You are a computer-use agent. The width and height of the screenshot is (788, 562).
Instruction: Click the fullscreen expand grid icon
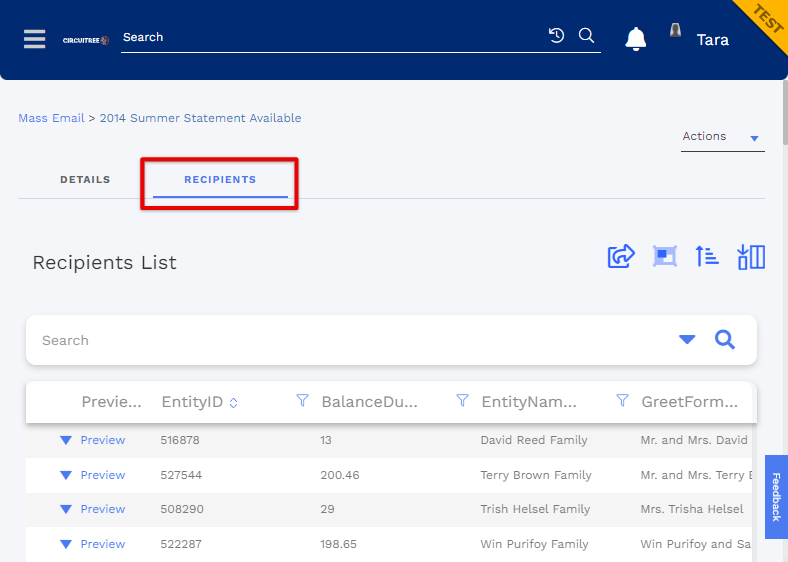point(664,256)
